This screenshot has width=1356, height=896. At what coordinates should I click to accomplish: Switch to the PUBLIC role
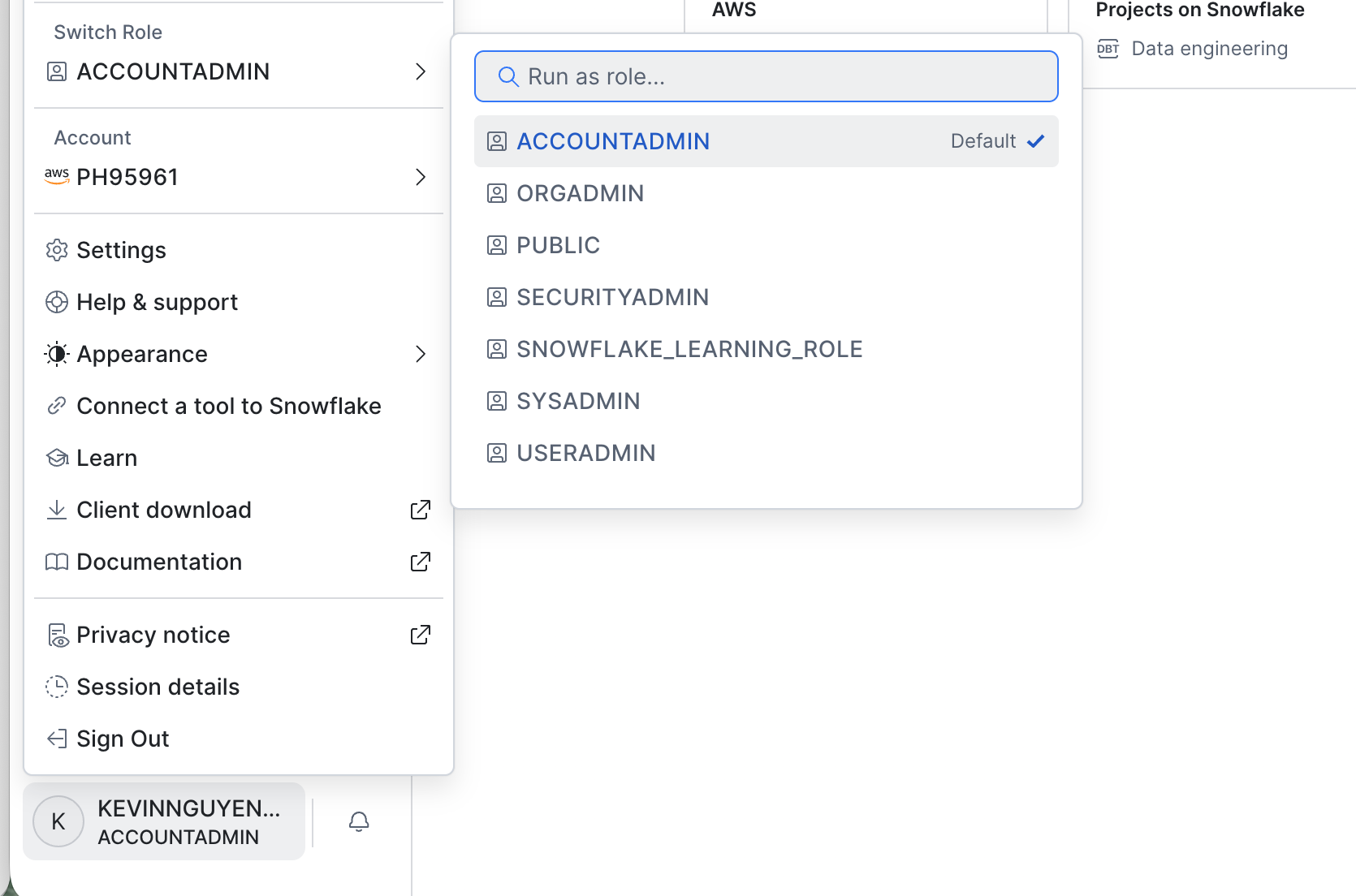[767, 245]
